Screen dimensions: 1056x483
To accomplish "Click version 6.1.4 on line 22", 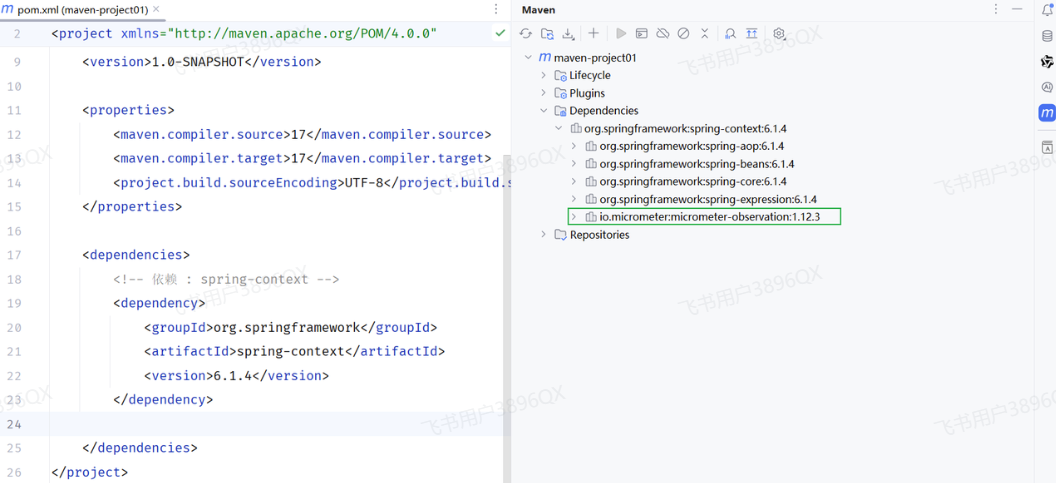I will [233, 376].
